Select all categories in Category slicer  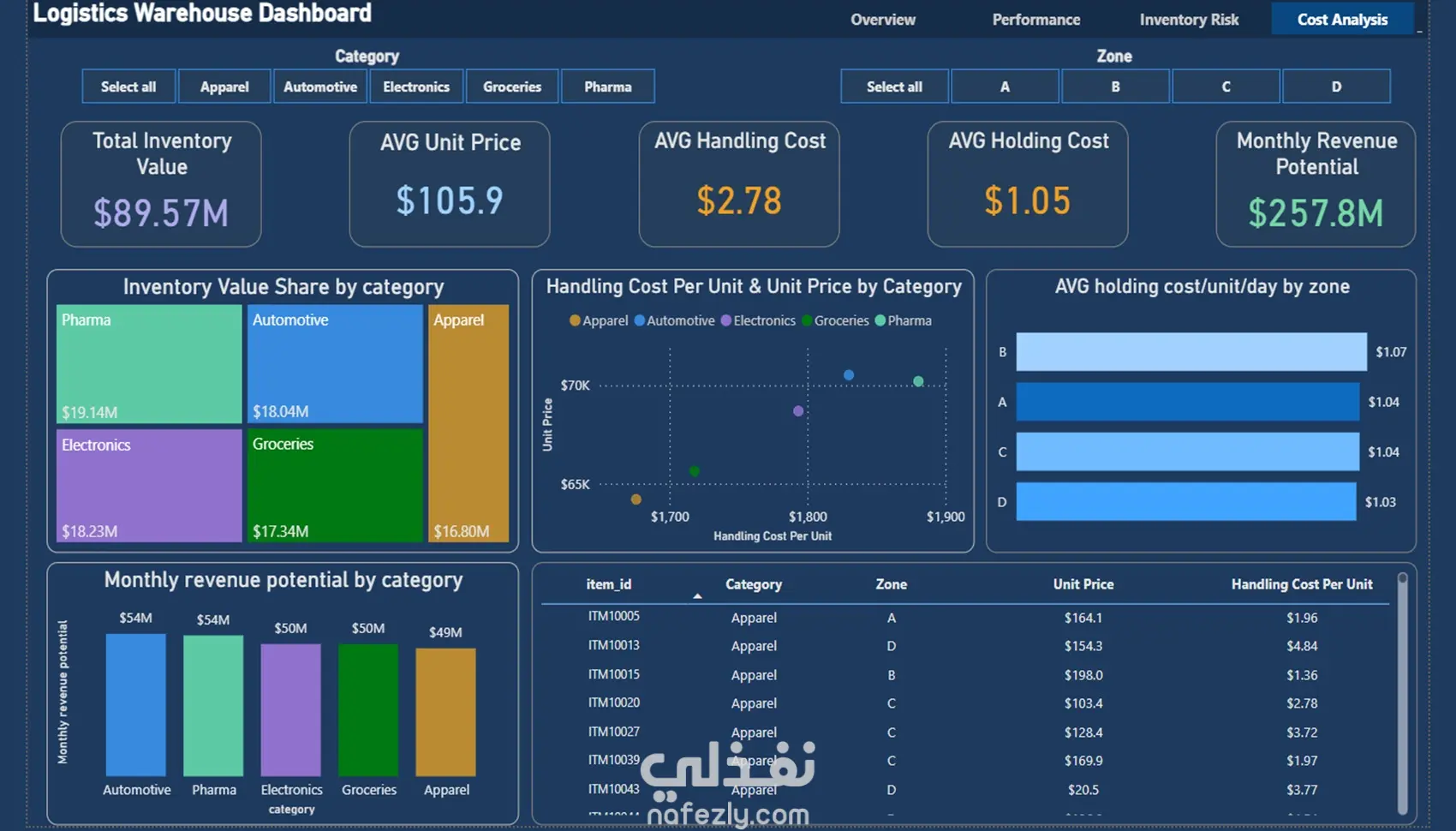point(128,87)
